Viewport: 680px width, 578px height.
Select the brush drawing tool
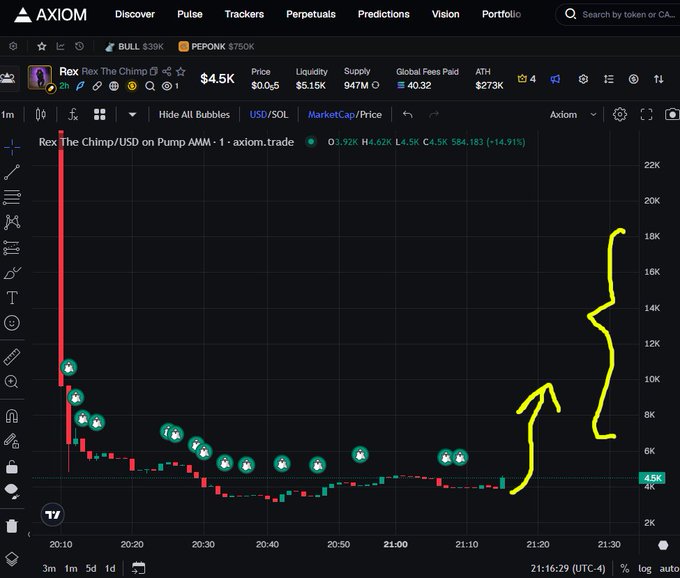12,273
